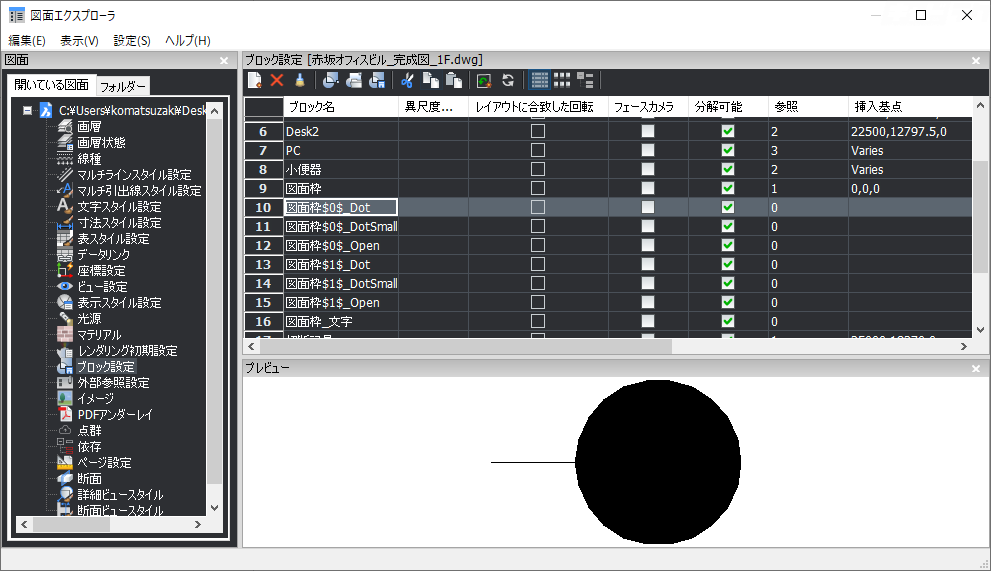This screenshot has height=571, width=991.
Task: Select 座標設定 tree item
Action: click(x=101, y=271)
